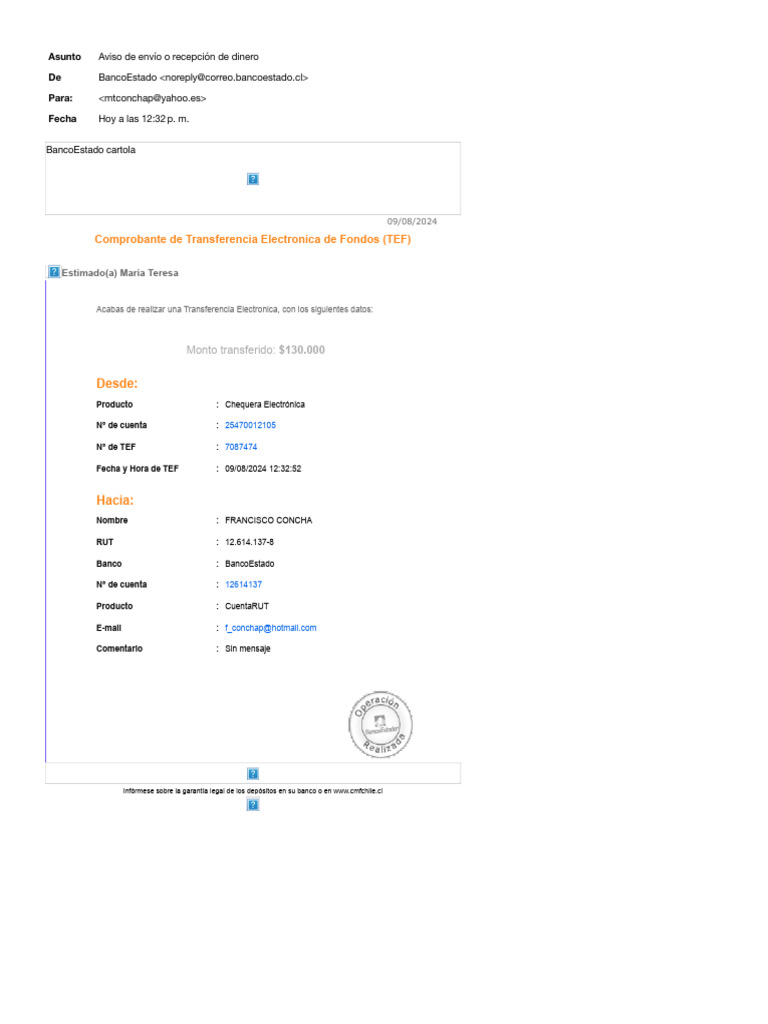Click the BancoEstado cartola text
Image resolution: width=768 pixels, height=1024 pixels.
(x=91, y=150)
